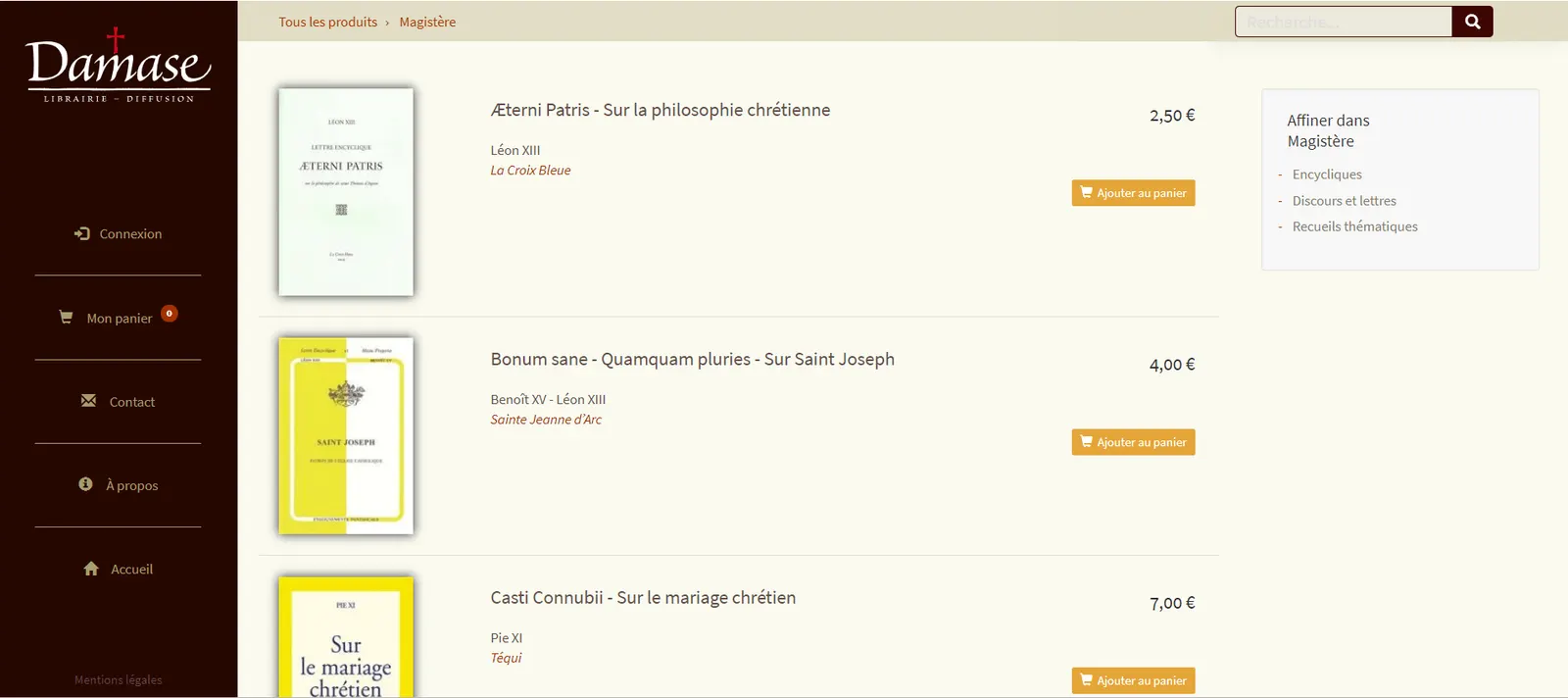The height and width of the screenshot is (698, 1568).
Task: Select the Magistère breadcrumb
Action: pyautogui.click(x=427, y=22)
